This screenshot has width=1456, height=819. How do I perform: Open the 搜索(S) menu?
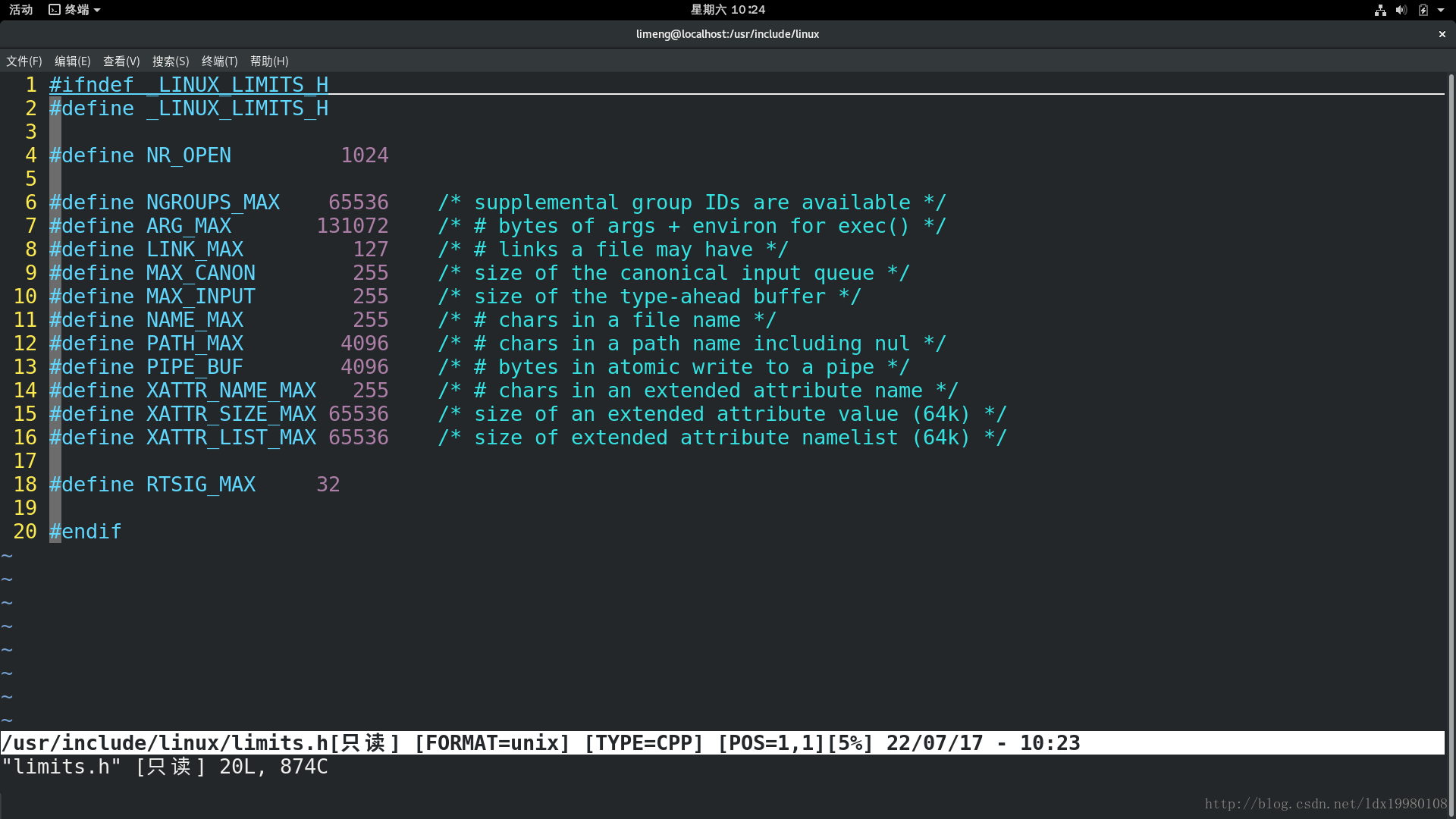tap(171, 61)
